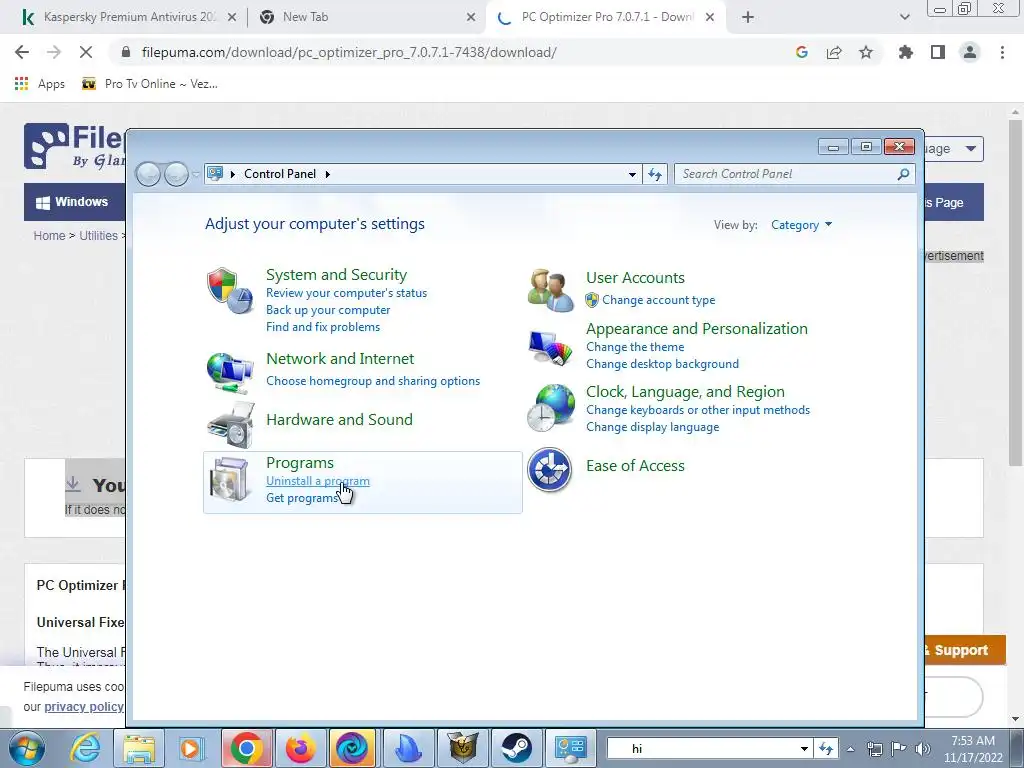Click the search magnifier in Control Panel

pos(903,174)
